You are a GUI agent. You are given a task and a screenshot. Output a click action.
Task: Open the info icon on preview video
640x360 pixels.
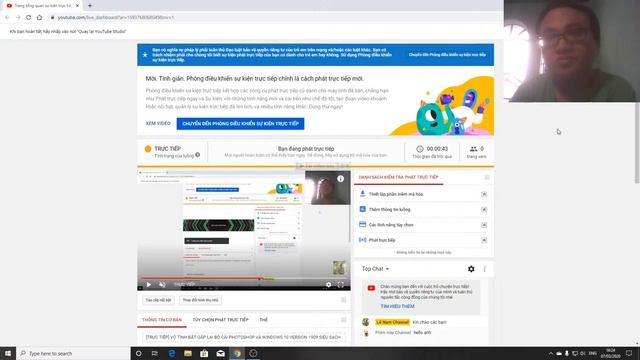340,178
